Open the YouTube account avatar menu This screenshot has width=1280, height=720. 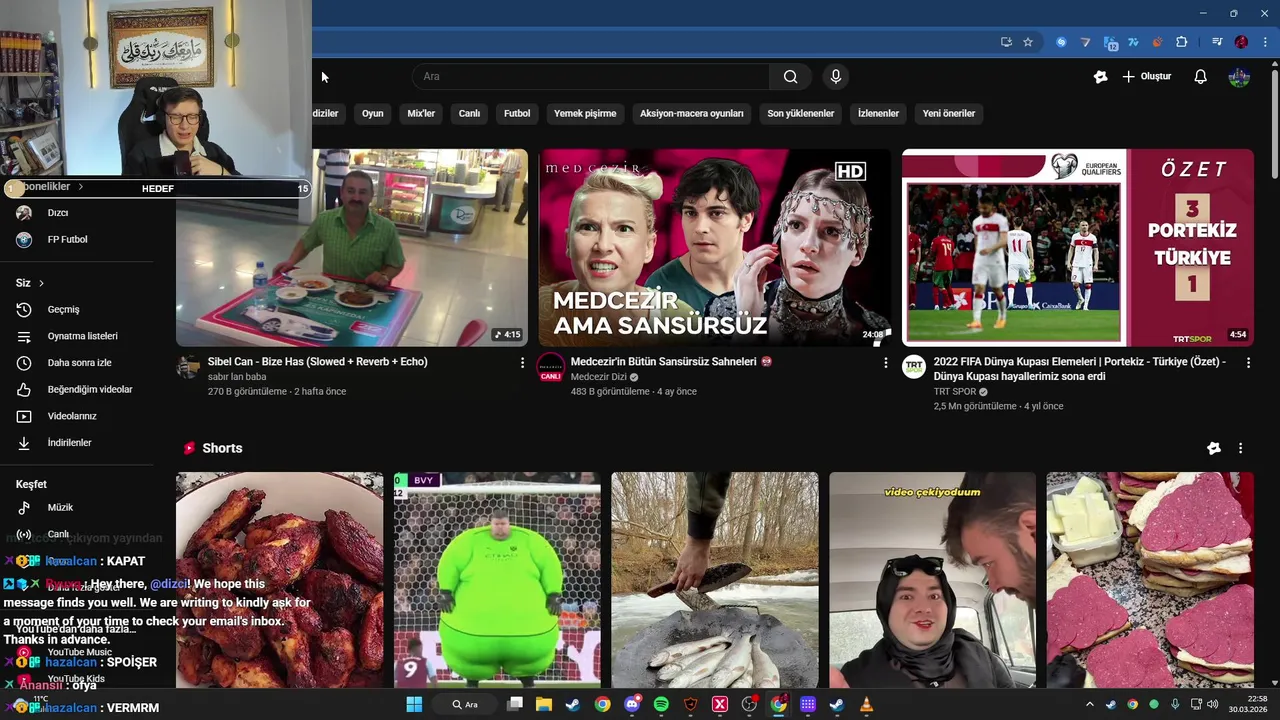(x=1239, y=77)
